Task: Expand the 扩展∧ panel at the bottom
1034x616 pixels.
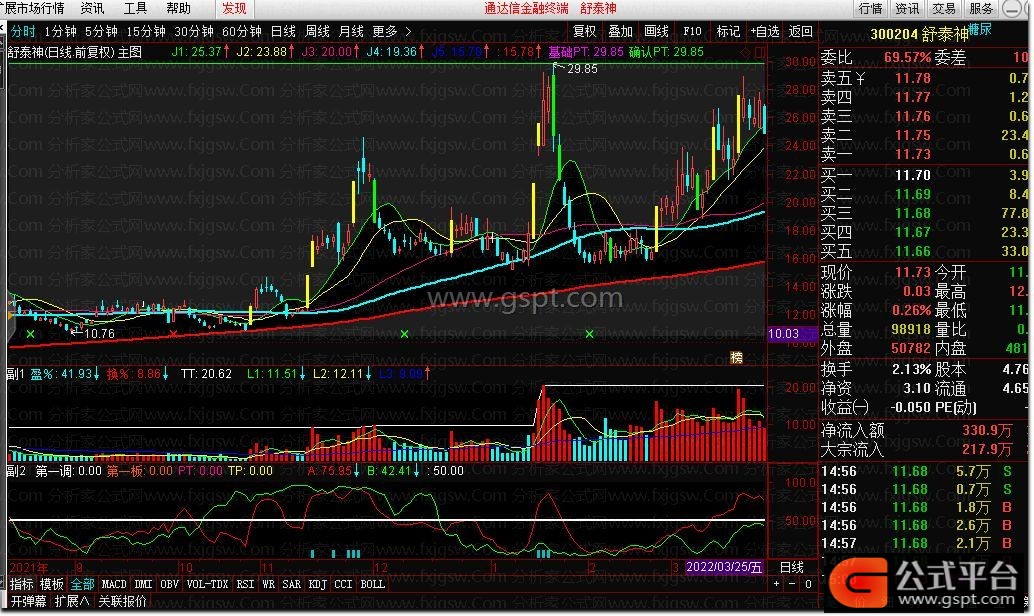Action: tap(72, 601)
